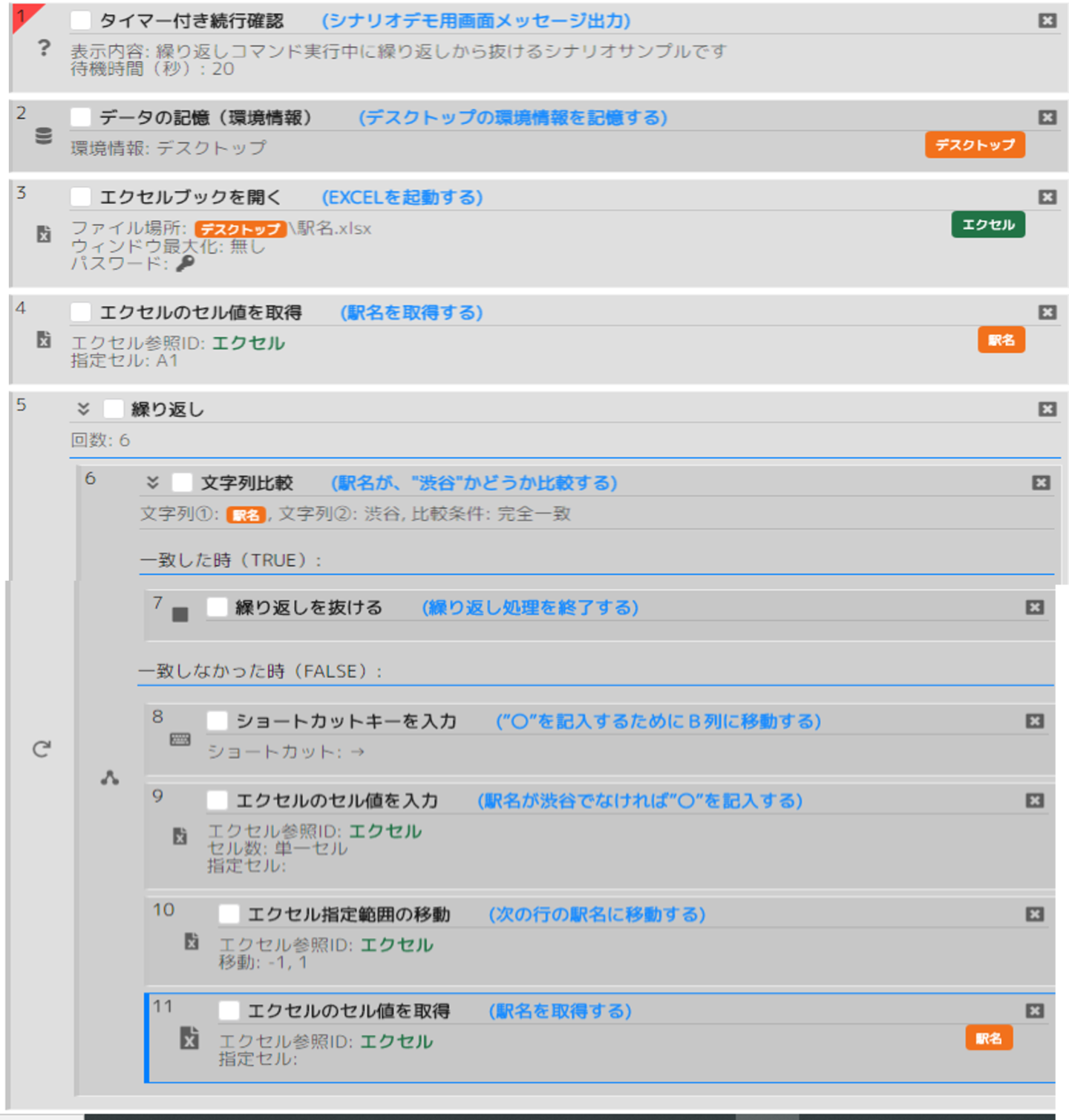1069x1120 pixels.
Task: Click the orange デスクトップ variable tag in step 2
Action: pyautogui.click(x=974, y=145)
